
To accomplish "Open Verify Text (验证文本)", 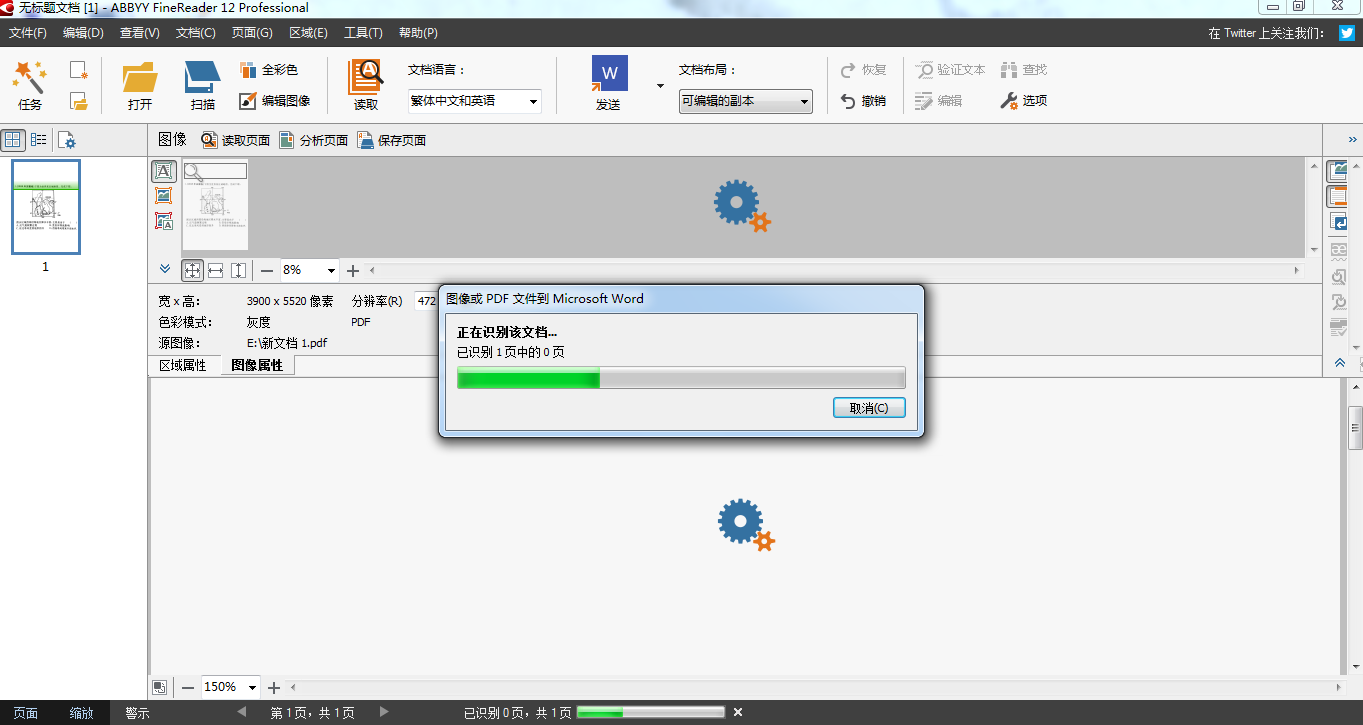I will coord(950,70).
